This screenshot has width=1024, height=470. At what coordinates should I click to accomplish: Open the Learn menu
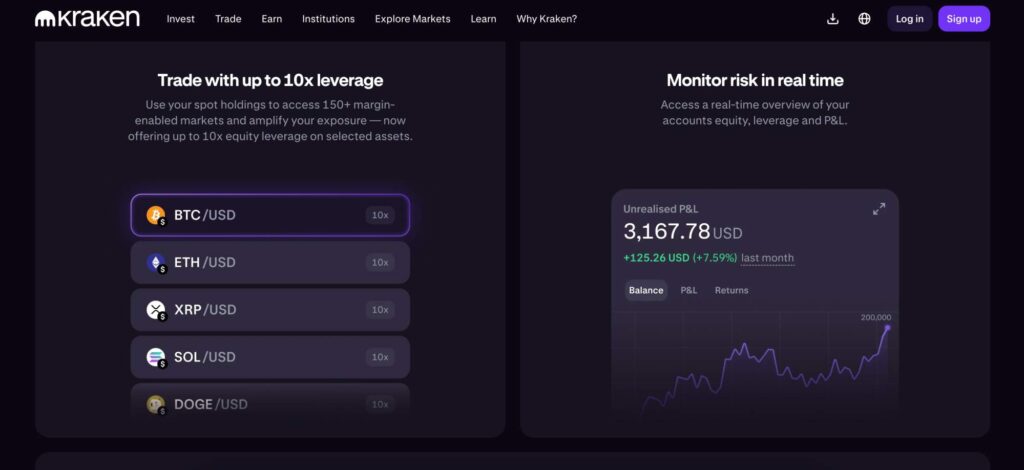483,19
